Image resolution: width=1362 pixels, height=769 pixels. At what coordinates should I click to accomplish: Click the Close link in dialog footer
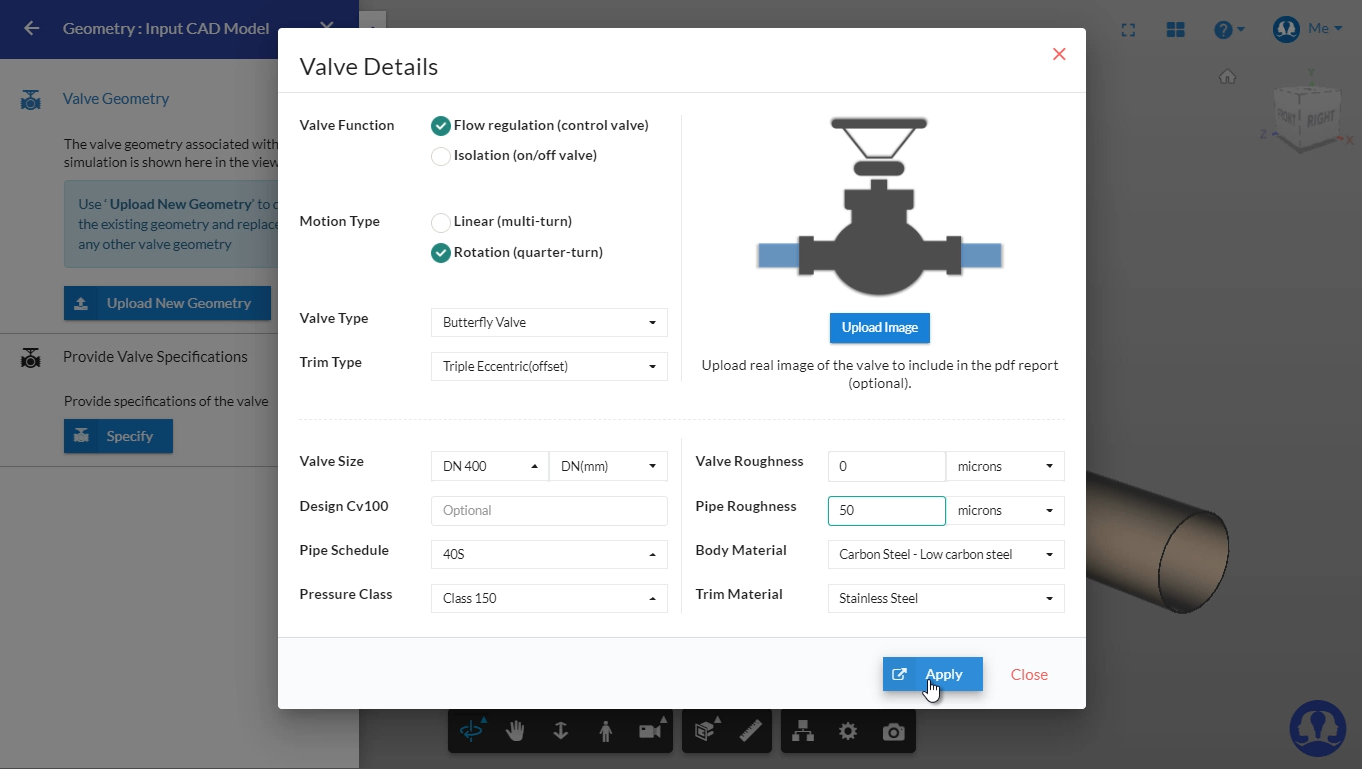1029,675
